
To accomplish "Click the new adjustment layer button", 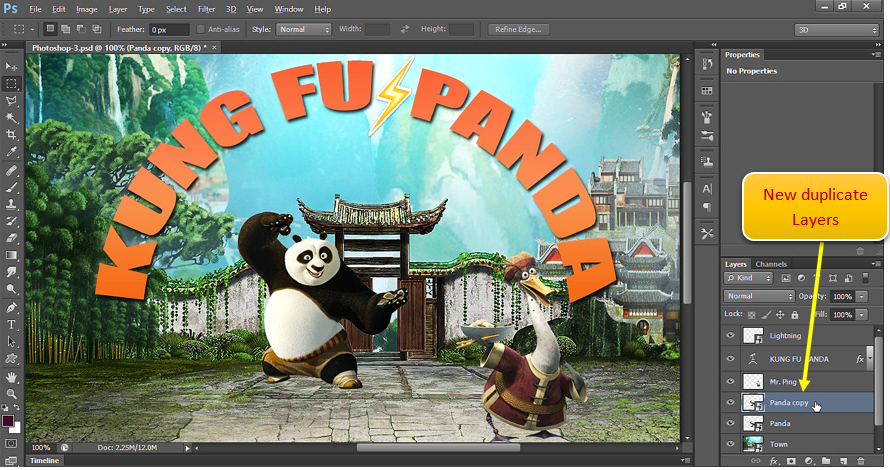I will 808,461.
